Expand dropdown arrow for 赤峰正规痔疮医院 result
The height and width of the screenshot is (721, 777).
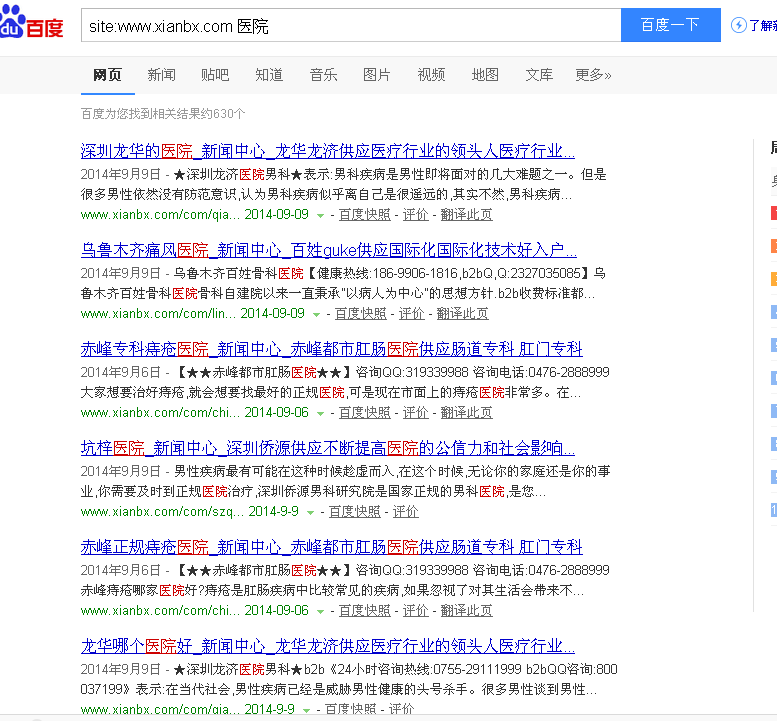(321, 612)
